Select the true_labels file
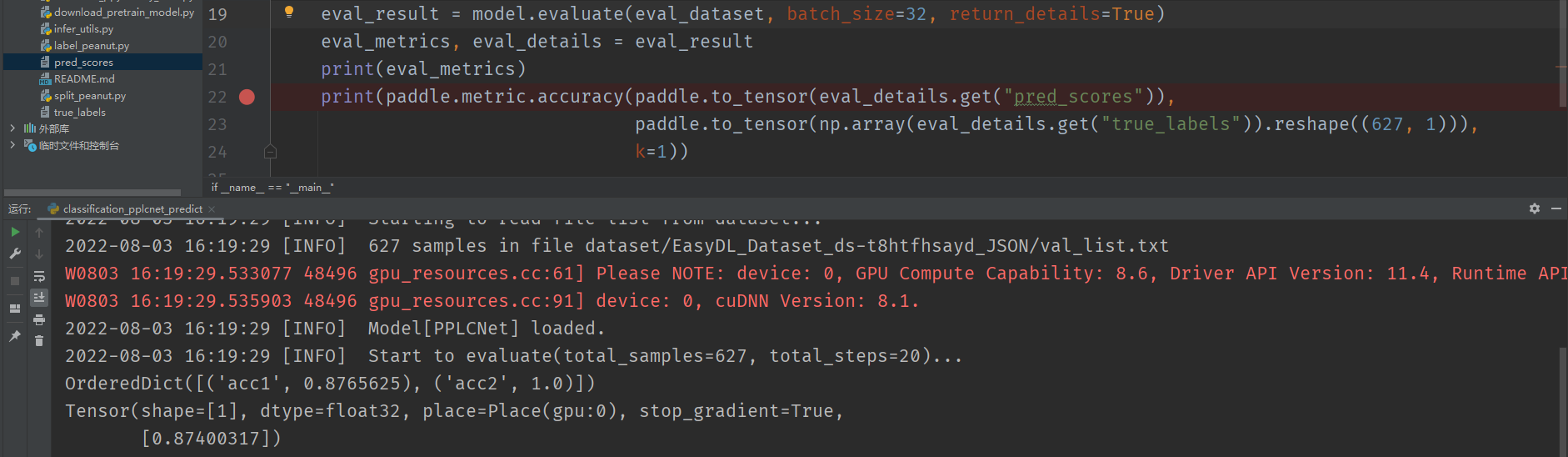The width and height of the screenshot is (1568, 457). click(x=80, y=113)
